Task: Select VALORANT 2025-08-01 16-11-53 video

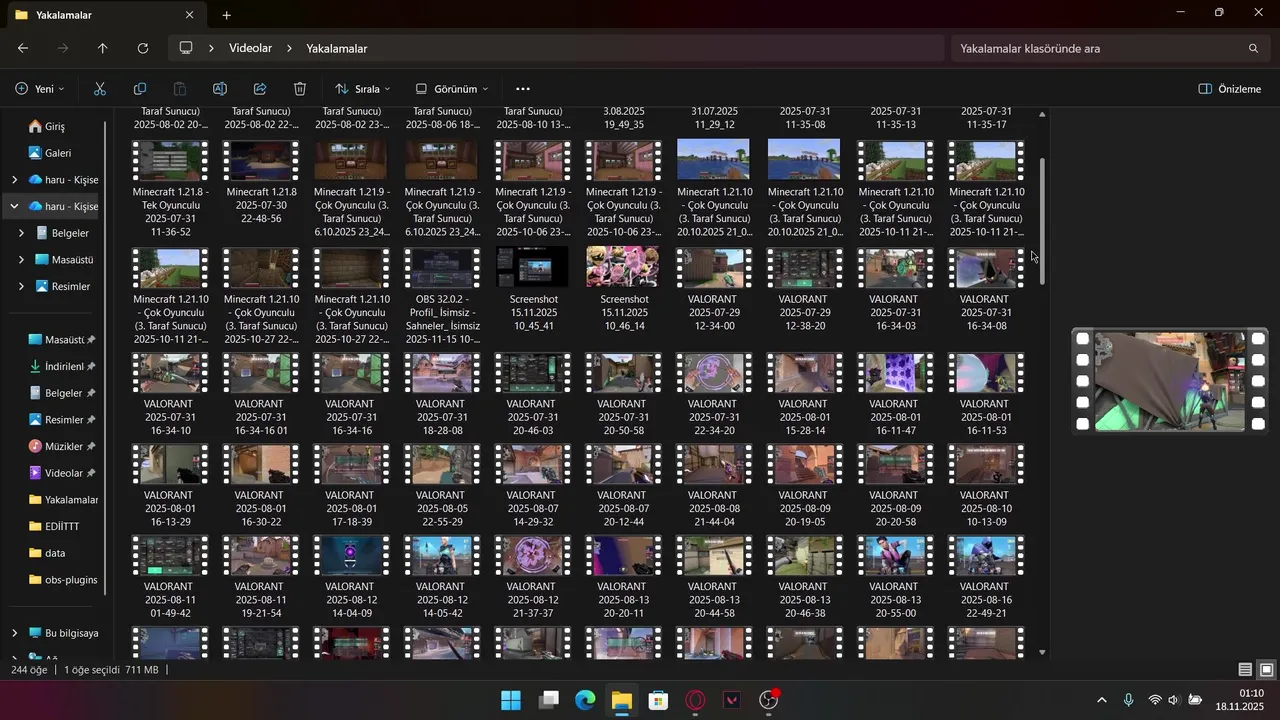Action: tap(985, 395)
